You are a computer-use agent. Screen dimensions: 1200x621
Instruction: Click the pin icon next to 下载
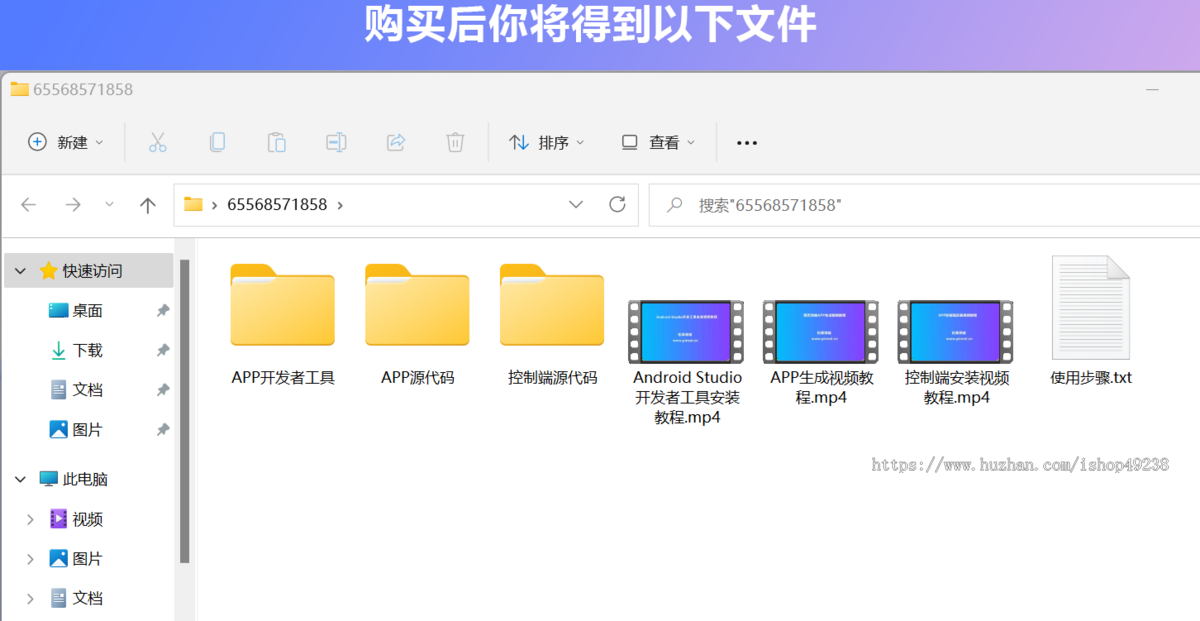(163, 350)
